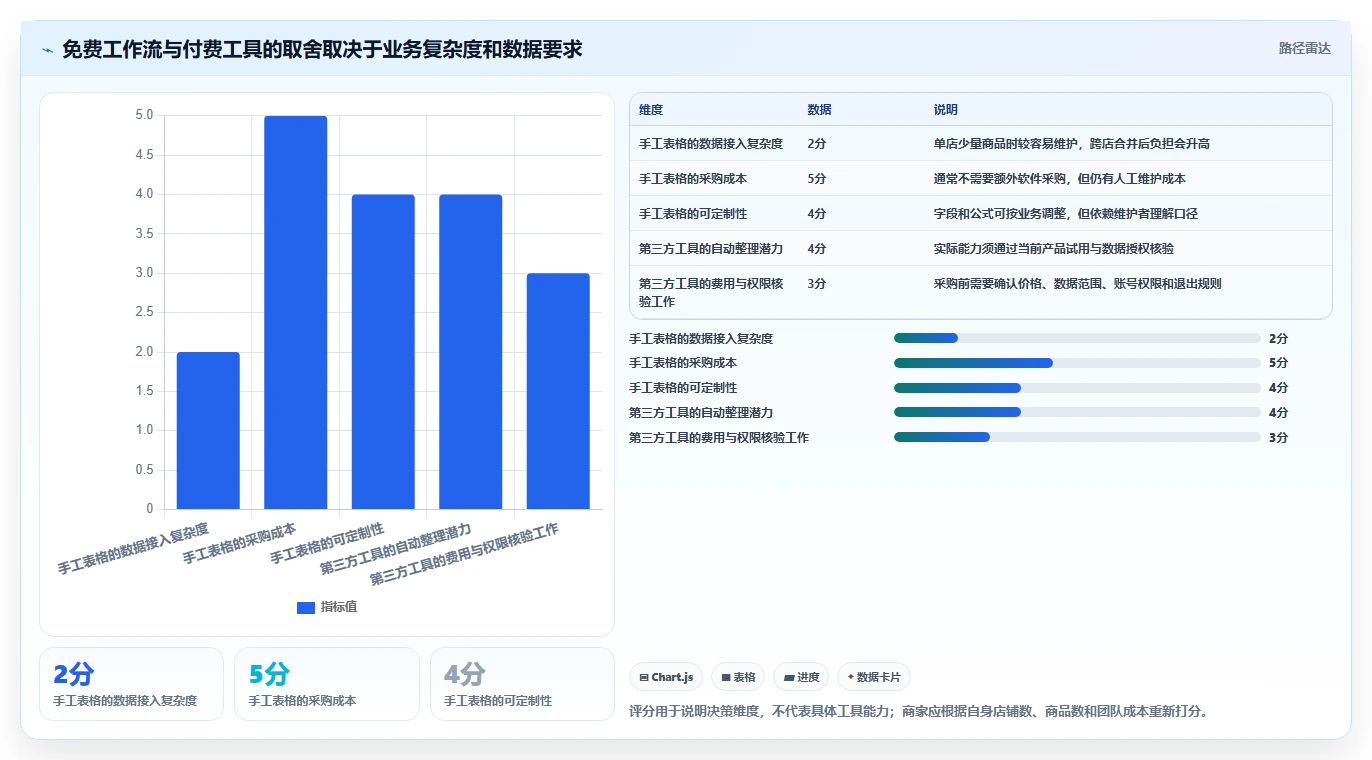Click progress bar for 第三方工具的费用与权限核验工作
Image resolution: width=1372 pixels, height=760 pixels.
tap(1077, 437)
